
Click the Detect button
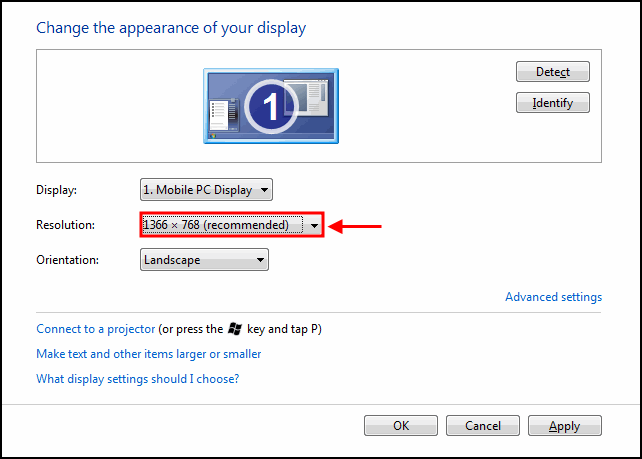(552, 72)
